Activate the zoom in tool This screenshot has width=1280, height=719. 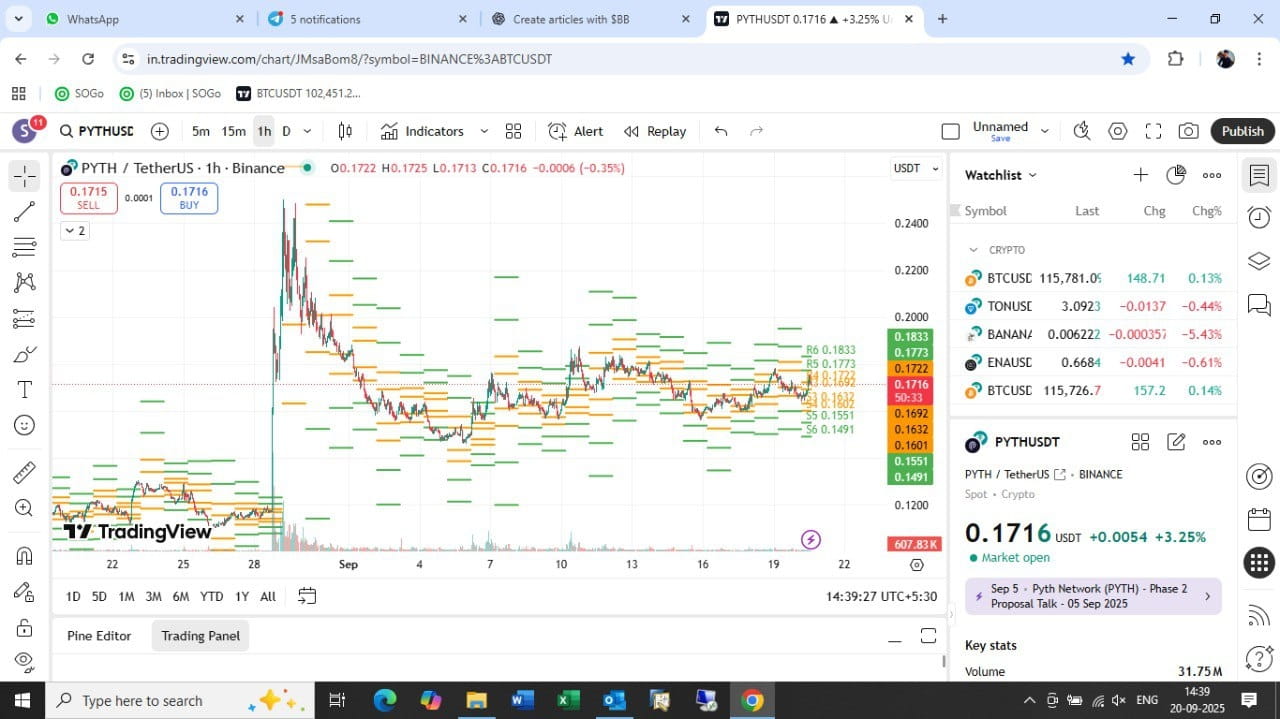click(25, 508)
